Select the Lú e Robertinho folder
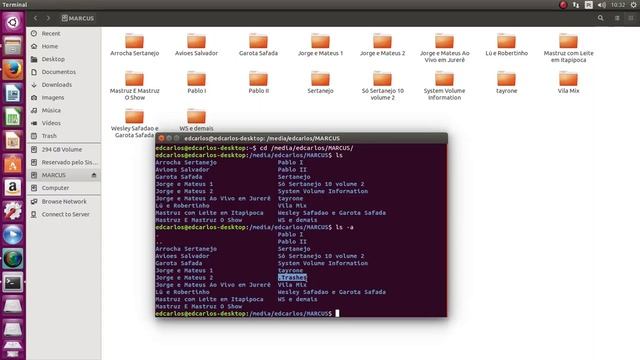 click(x=507, y=45)
